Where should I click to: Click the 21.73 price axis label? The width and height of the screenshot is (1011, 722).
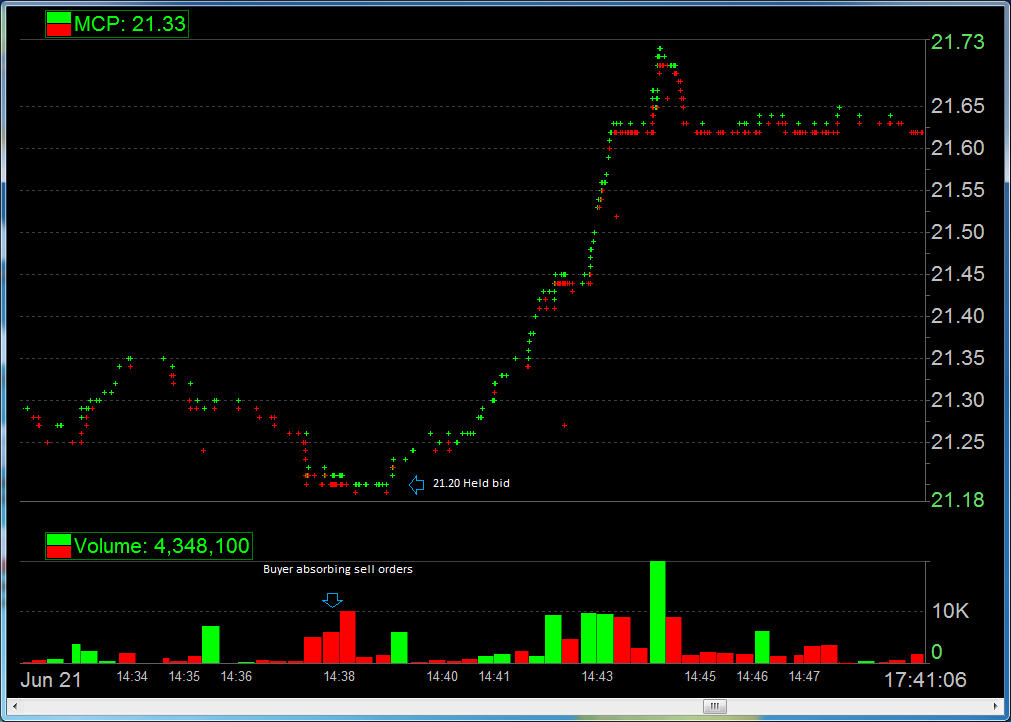click(957, 43)
